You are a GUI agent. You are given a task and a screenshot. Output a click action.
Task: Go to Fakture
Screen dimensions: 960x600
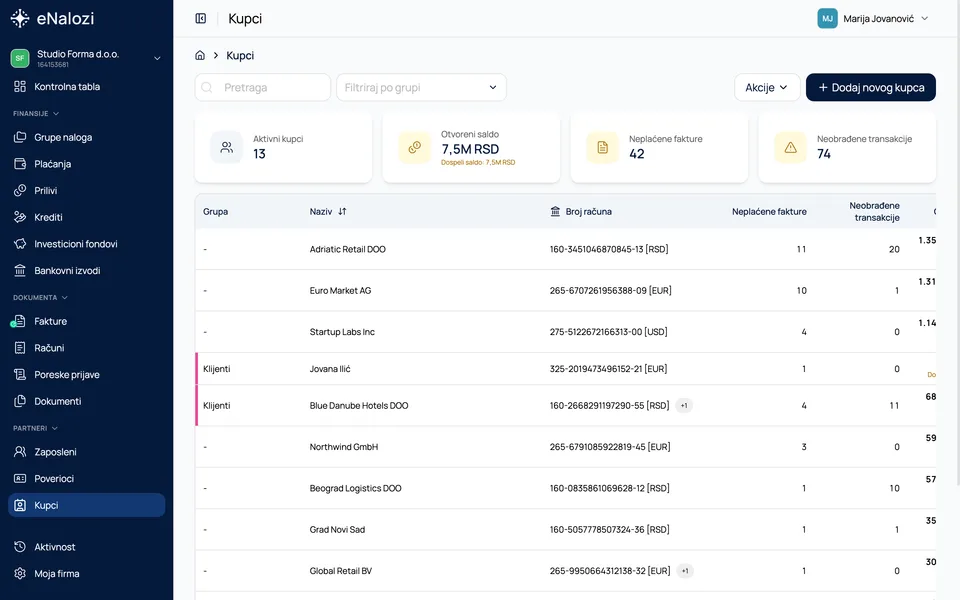pos(86,321)
